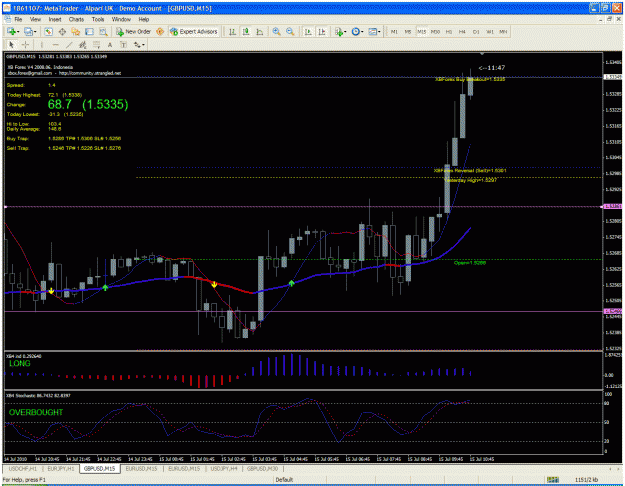Click the LONG indicator label
The image size is (625, 486).
(20, 364)
